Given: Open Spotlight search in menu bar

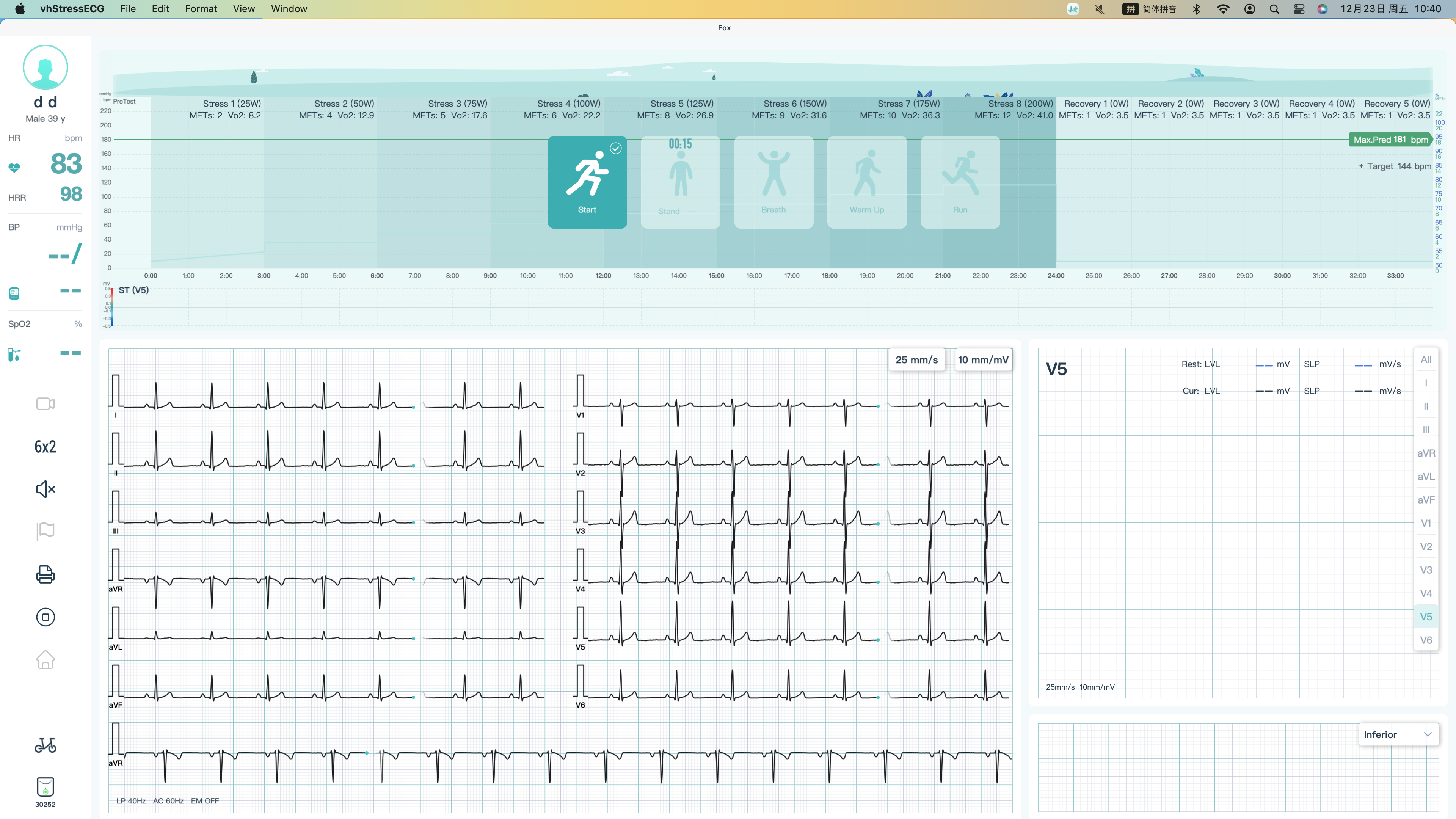Looking at the screenshot, I should [1274, 8].
